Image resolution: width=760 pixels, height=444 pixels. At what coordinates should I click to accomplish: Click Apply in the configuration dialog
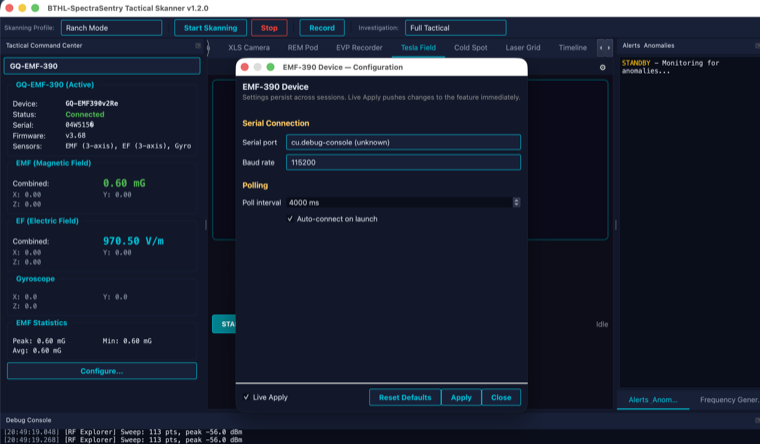461,397
